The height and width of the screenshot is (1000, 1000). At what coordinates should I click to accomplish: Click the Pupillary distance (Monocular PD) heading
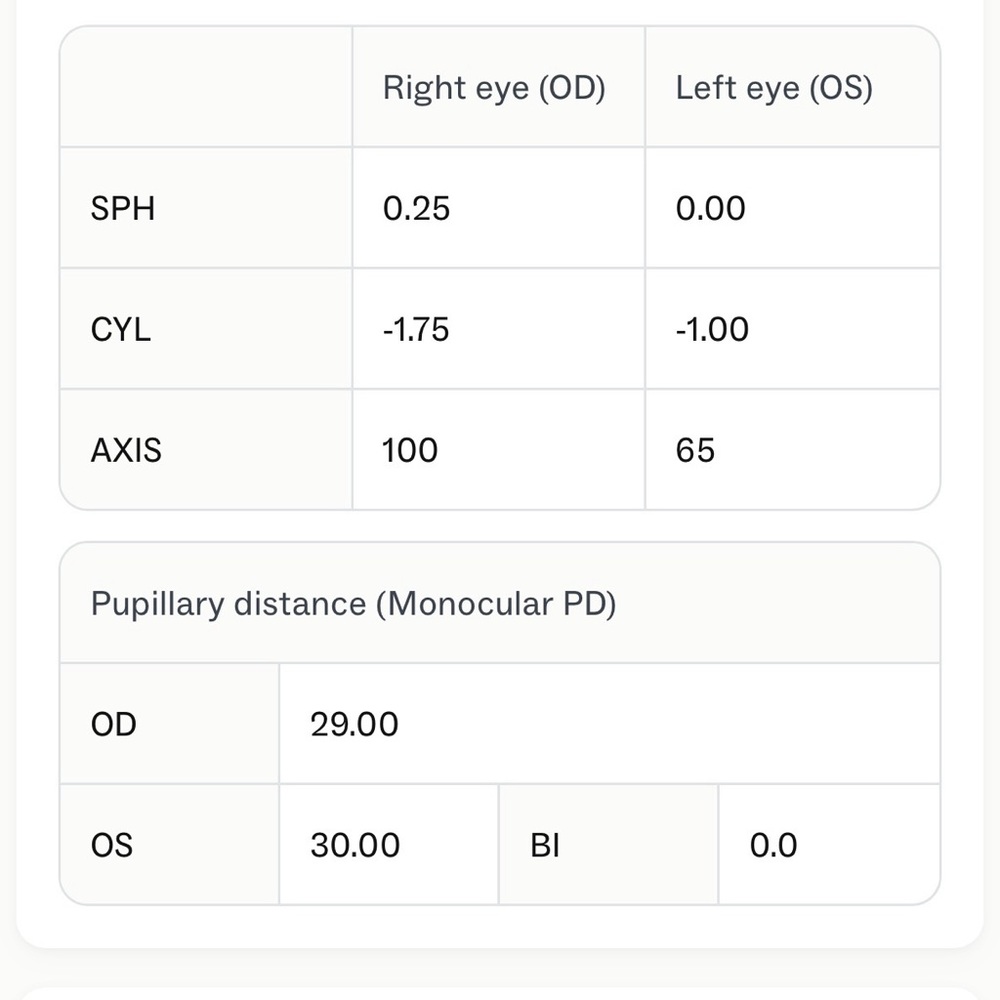click(x=353, y=603)
